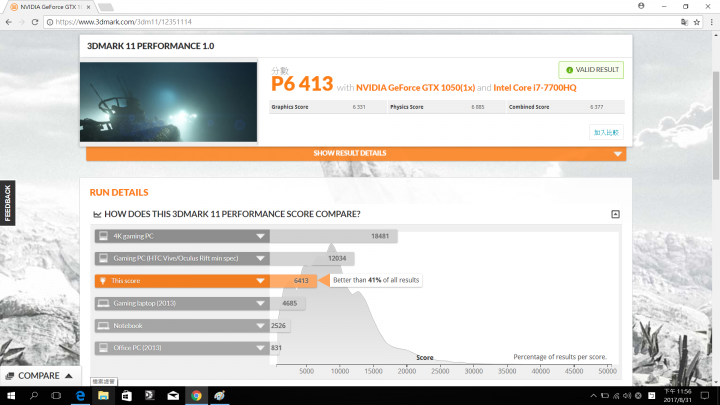The height and width of the screenshot is (405, 720).
Task: Click the This score trophy icon
Action: [103, 281]
